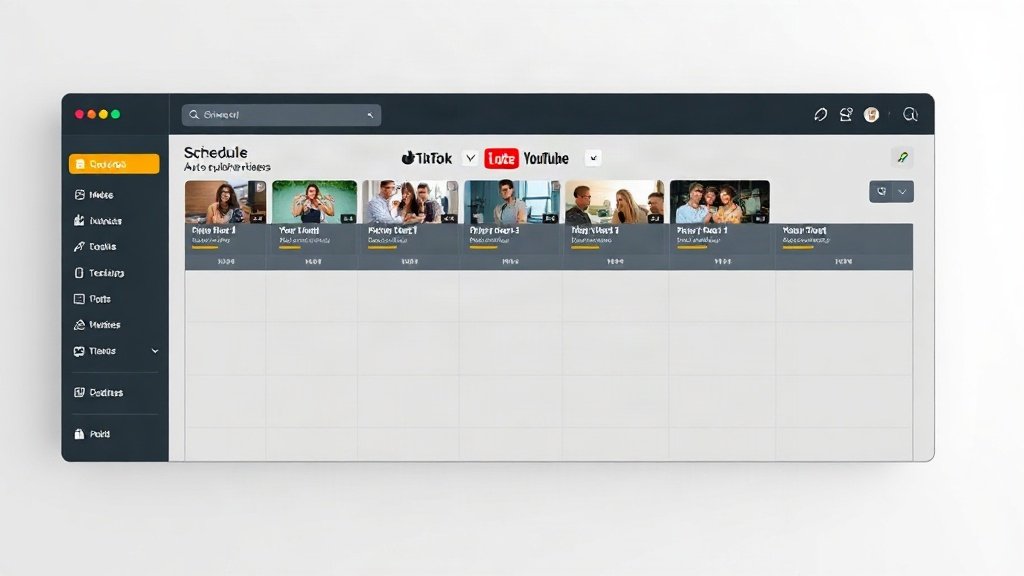
Task: Click the search magnifier at top right
Action: (910, 114)
